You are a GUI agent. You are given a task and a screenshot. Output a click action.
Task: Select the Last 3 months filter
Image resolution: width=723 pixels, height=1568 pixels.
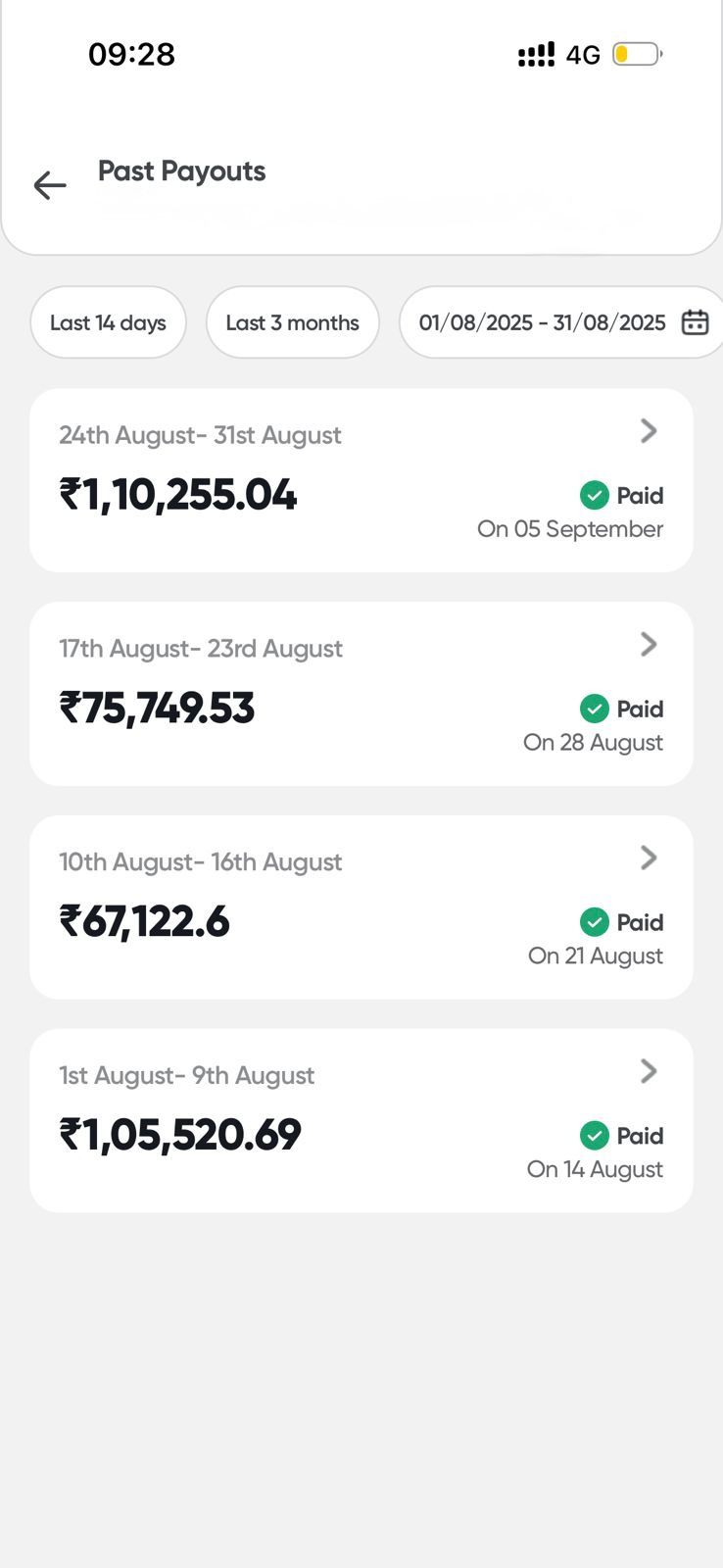292,322
